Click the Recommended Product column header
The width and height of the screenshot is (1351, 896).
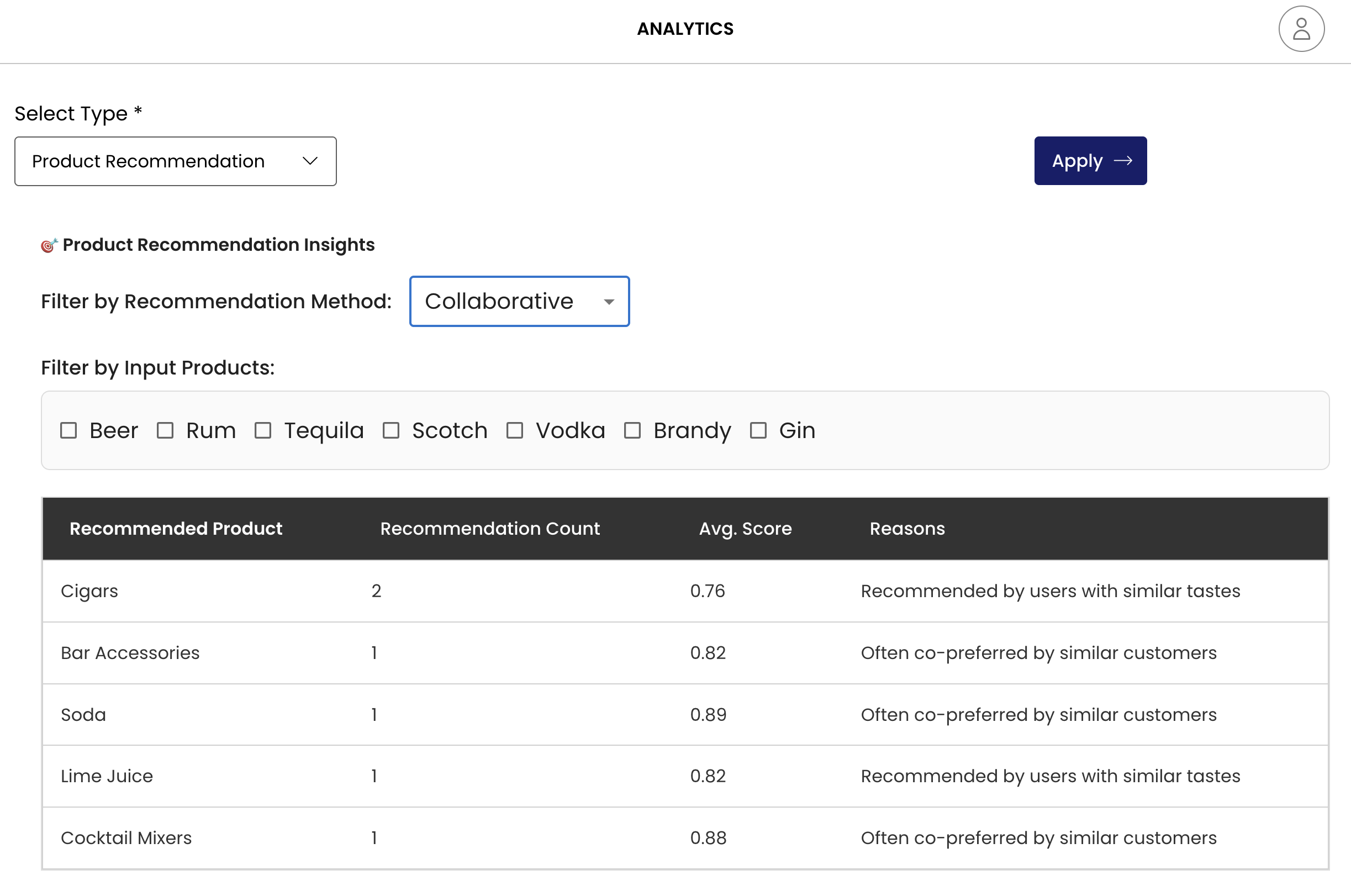[176, 529]
